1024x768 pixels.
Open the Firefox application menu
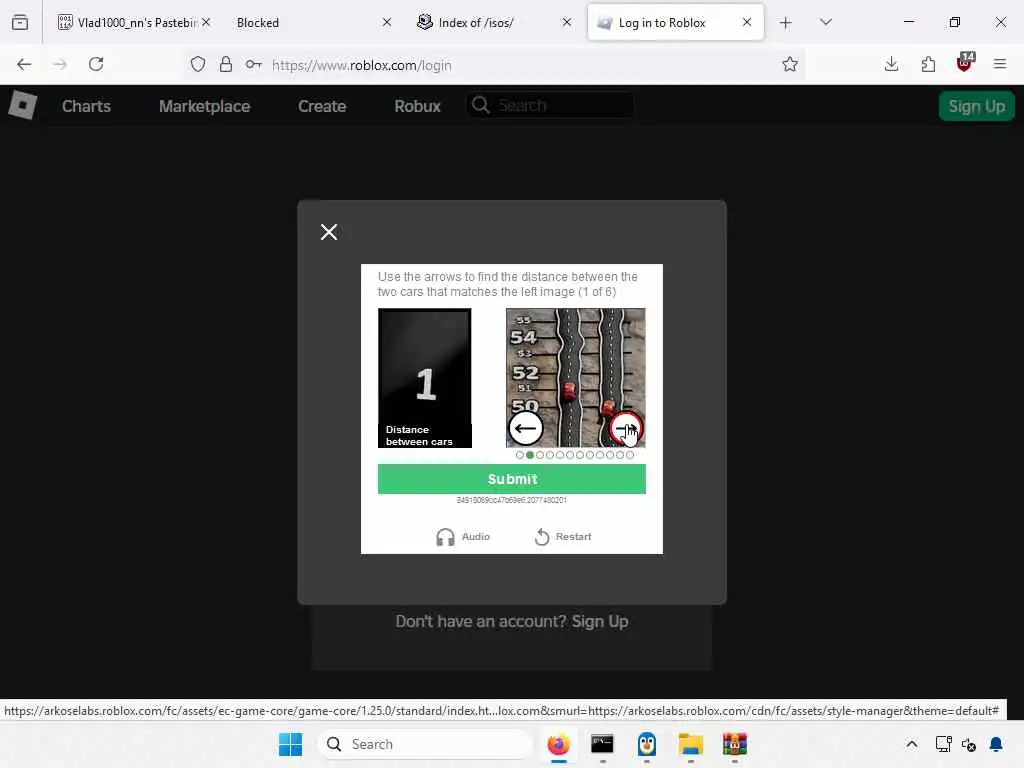(x=1000, y=64)
